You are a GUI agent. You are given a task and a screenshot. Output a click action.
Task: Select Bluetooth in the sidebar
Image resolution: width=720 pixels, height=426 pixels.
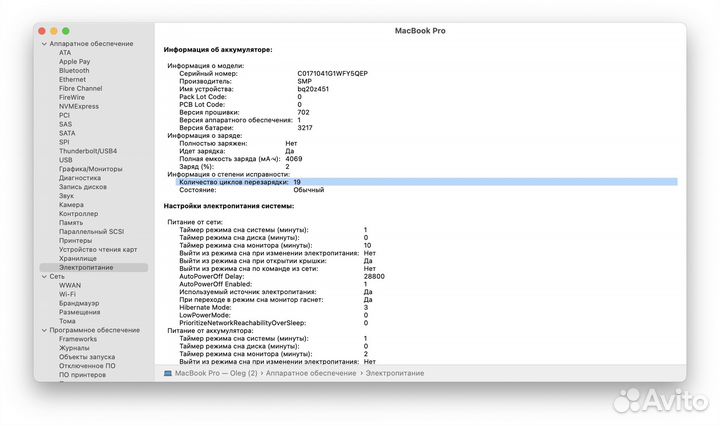click(74, 71)
